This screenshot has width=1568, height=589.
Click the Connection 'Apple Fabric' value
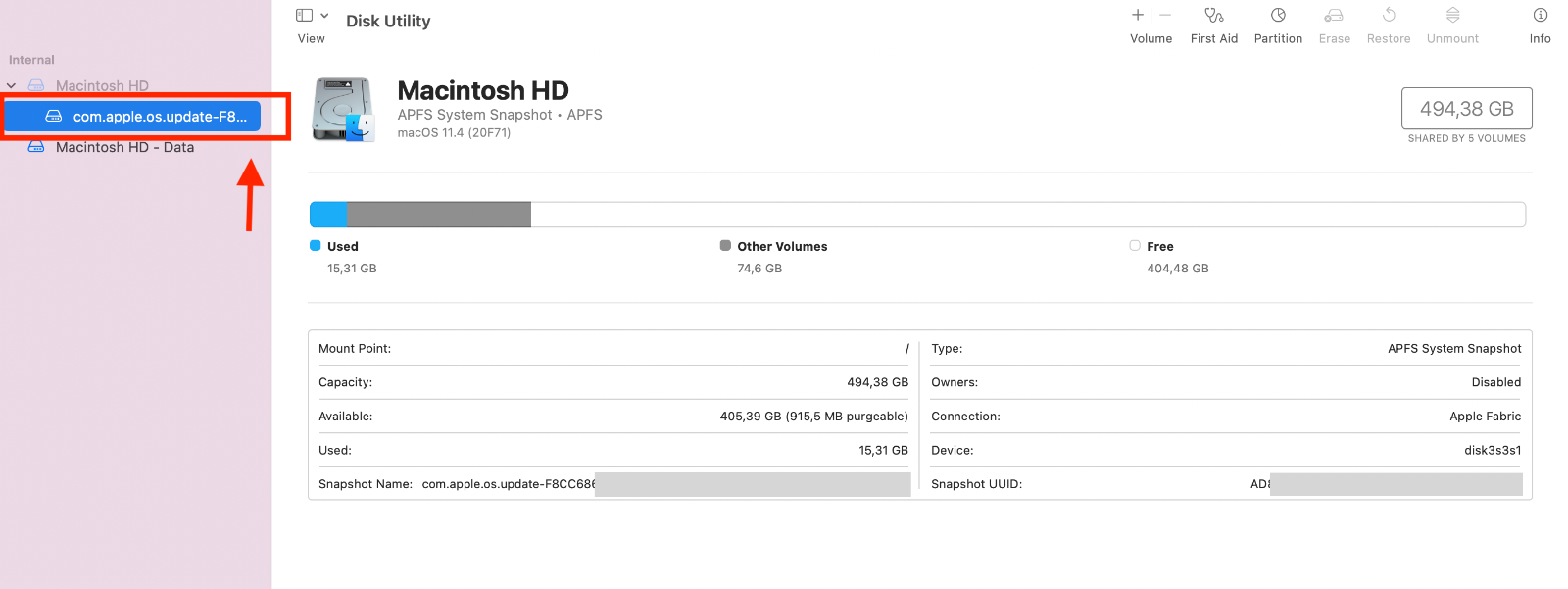coord(1486,417)
